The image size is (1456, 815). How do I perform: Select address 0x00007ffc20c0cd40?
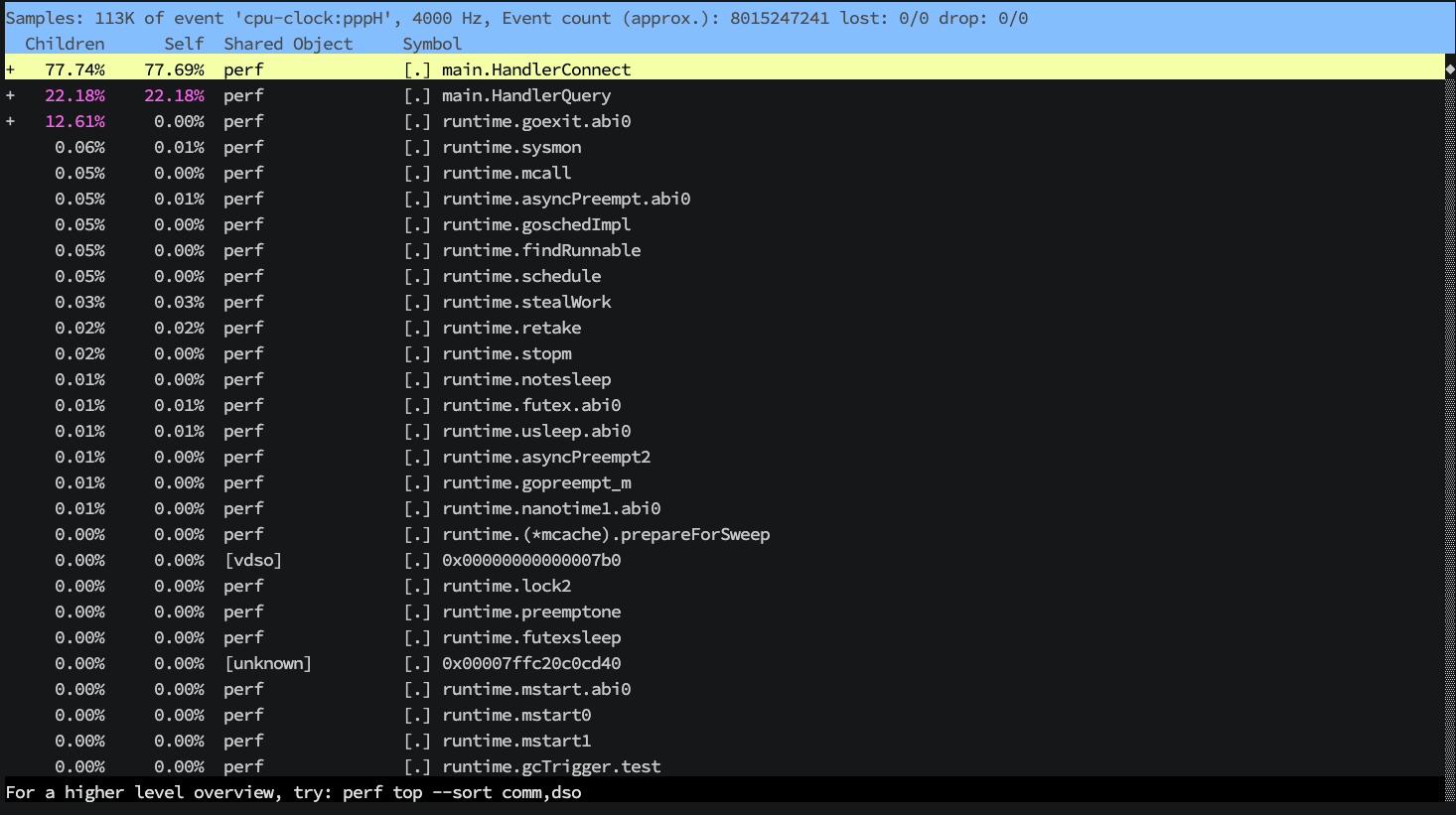pos(531,663)
